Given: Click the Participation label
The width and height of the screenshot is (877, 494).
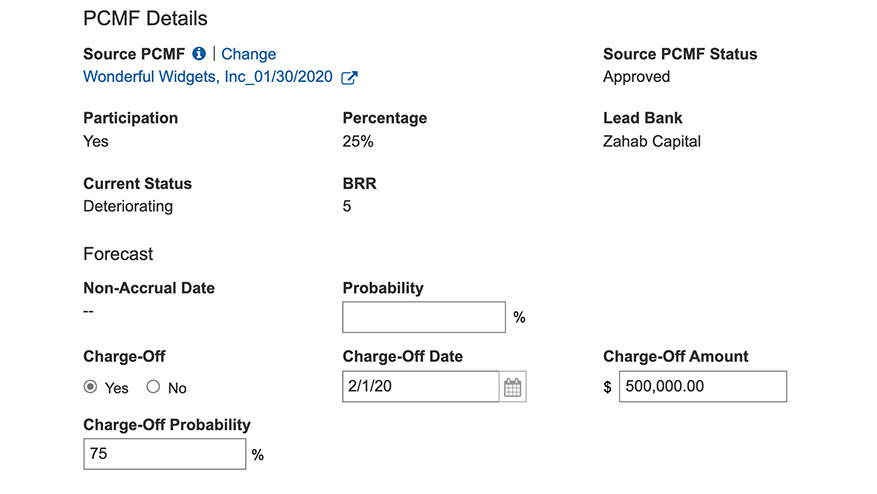Looking at the screenshot, I should (130, 118).
